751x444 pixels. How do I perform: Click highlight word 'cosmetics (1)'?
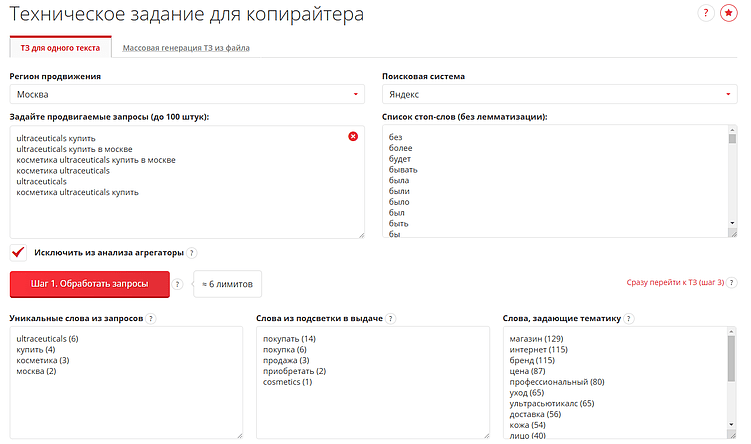click(x=287, y=382)
